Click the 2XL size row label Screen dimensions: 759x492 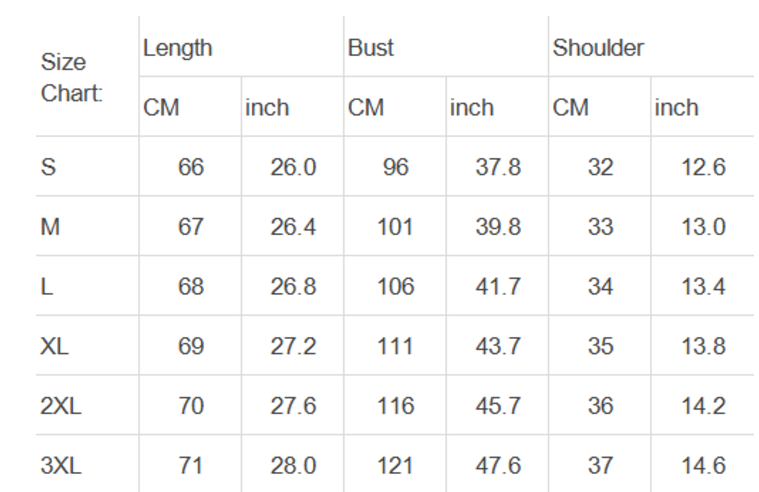(60, 406)
